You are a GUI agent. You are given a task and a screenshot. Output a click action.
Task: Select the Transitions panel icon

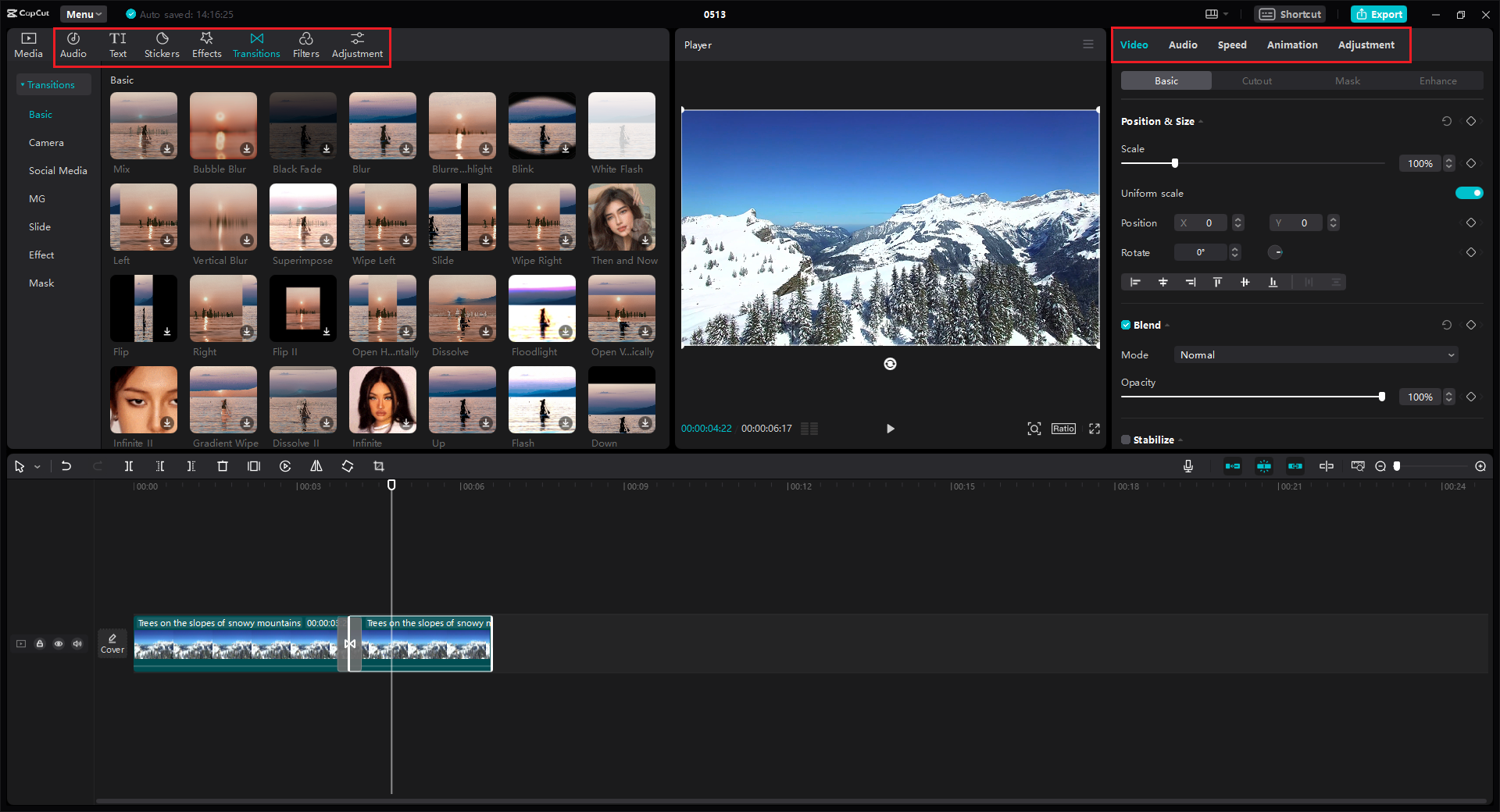pyautogui.click(x=256, y=45)
